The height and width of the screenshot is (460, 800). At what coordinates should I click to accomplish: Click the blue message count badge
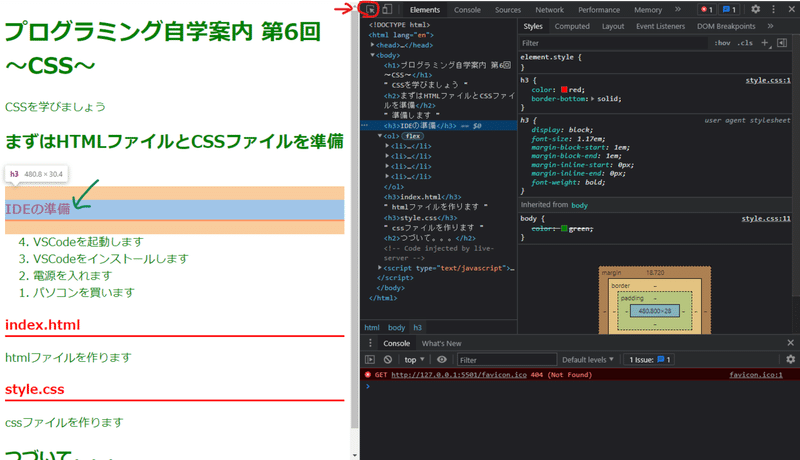[x=729, y=9]
